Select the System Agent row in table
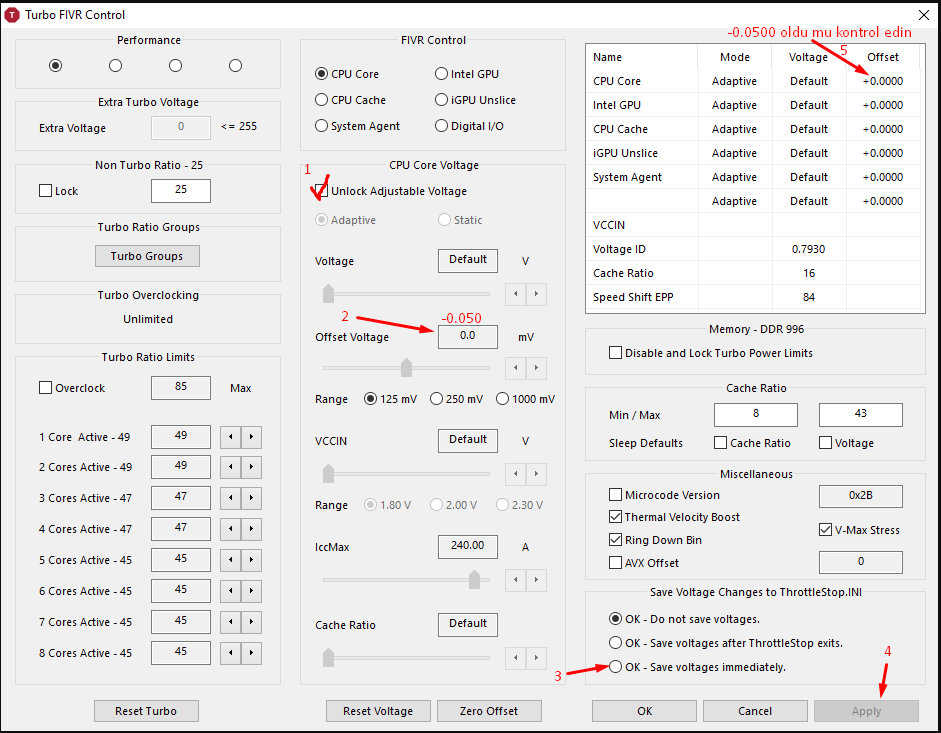This screenshot has width=941, height=733. click(755, 177)
